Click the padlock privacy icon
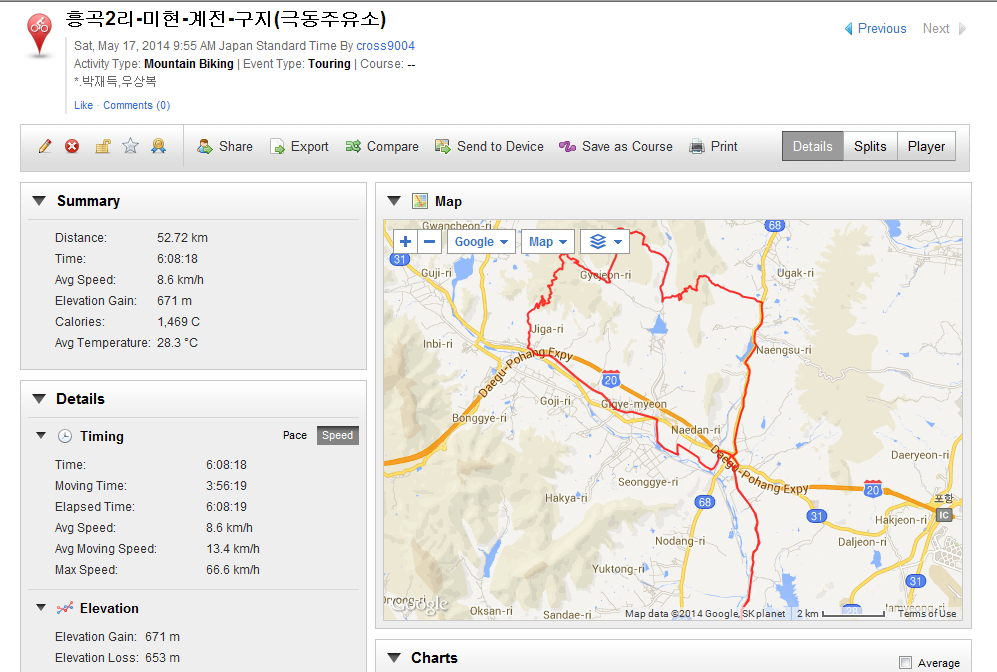997x672 pixels. coord(102,146)
